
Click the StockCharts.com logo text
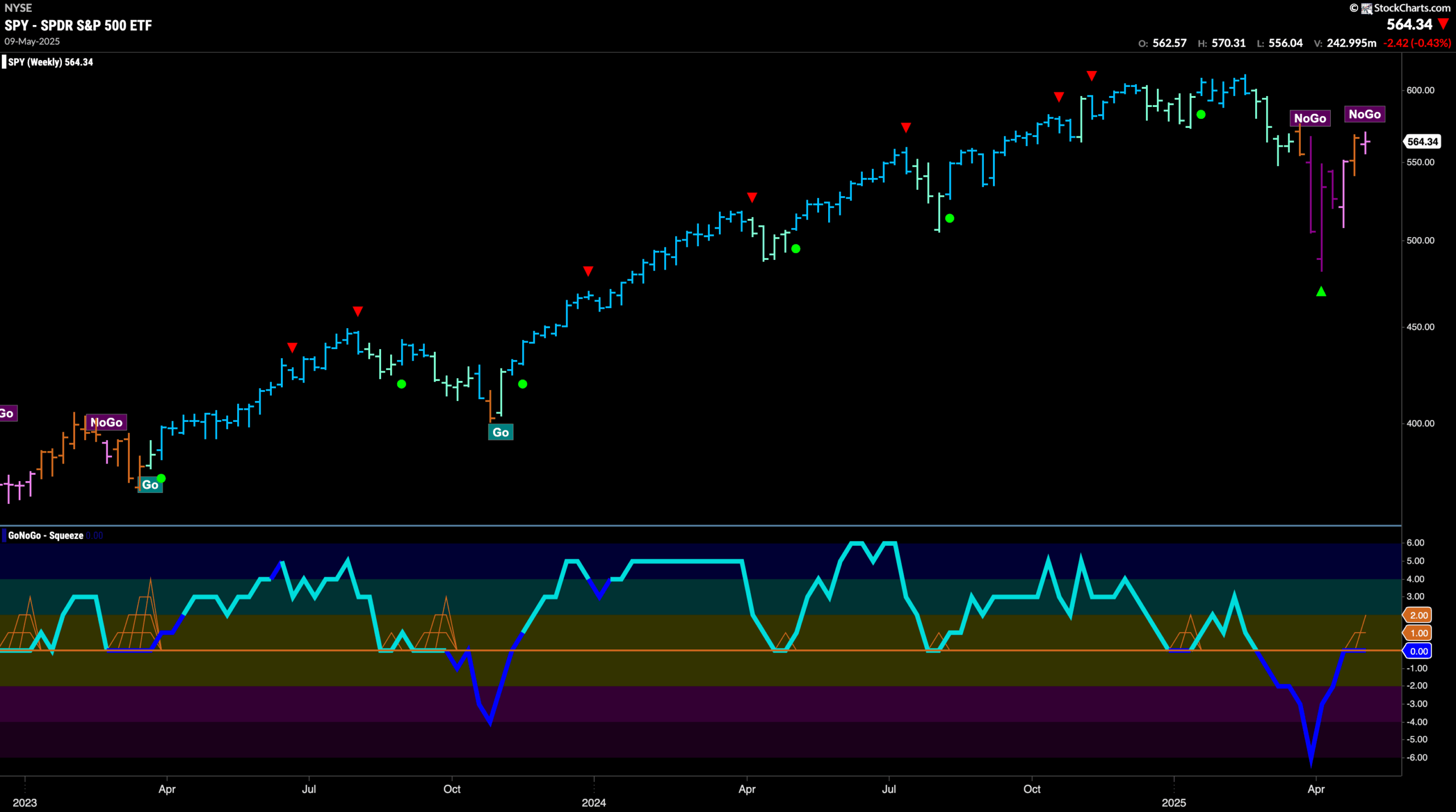[1412, 8]
